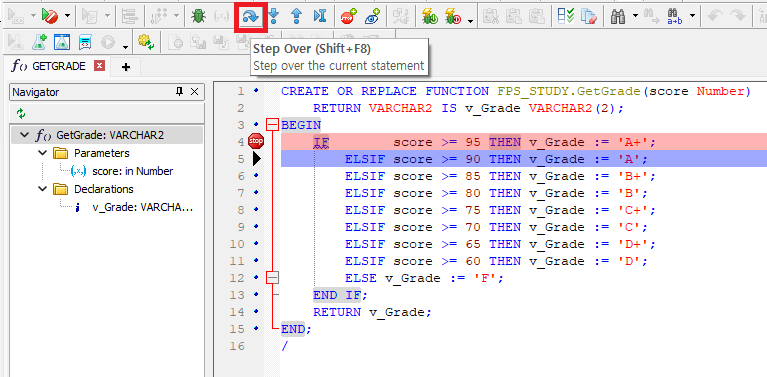Click the blue script code page icon
Image resolution: width=767 pixels, height=377 pixels.
tap(85, 43)
